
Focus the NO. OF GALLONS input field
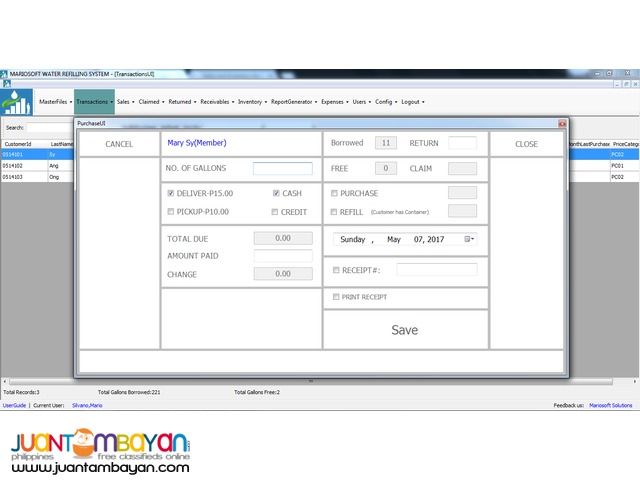[282, 168]
